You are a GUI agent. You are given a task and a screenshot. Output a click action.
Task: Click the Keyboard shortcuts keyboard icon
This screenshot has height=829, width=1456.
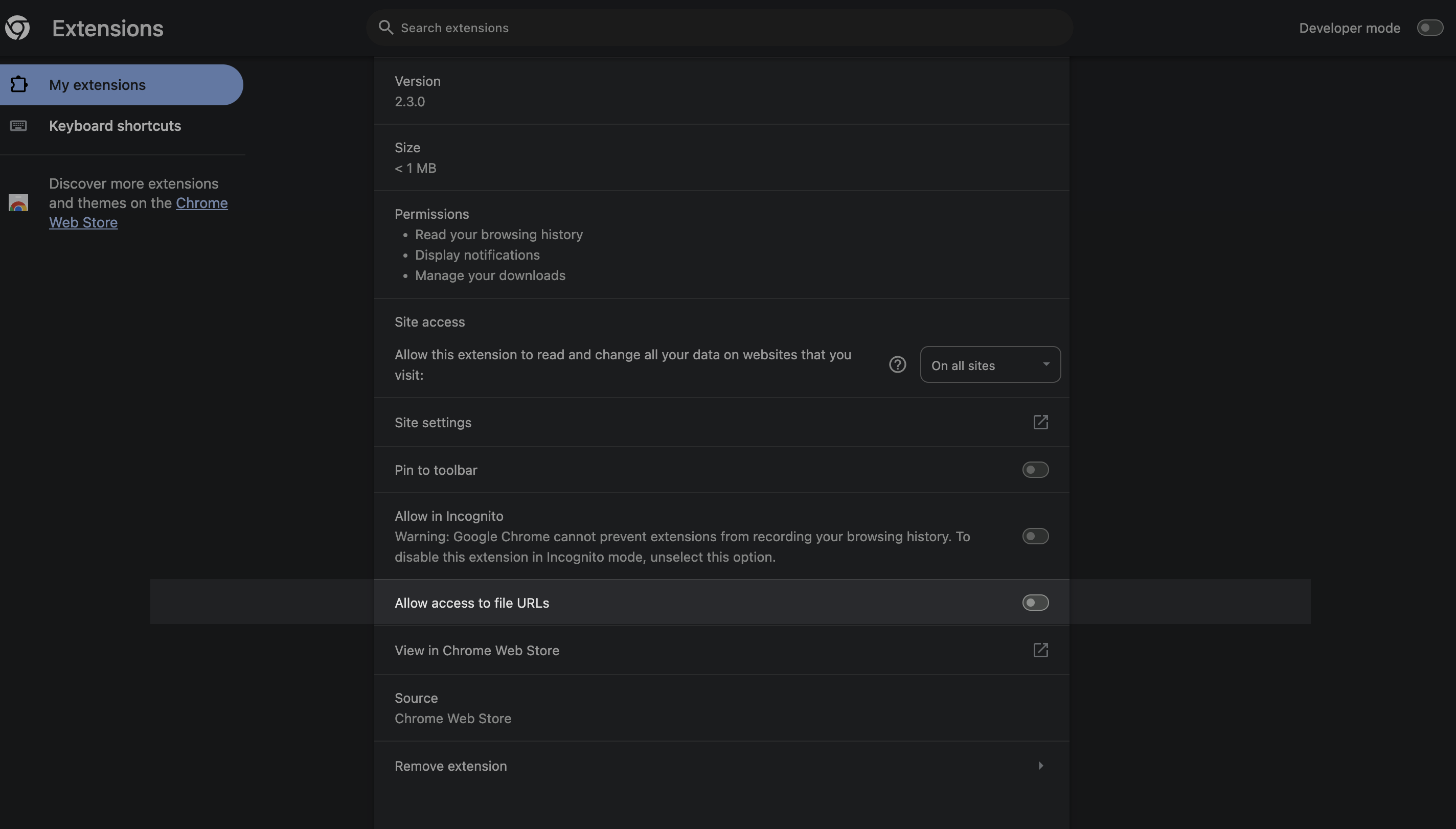pos(18,125)
